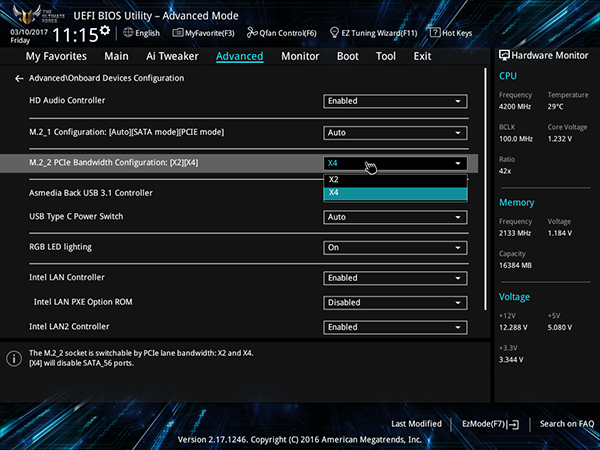Change language via English button
This screenshot has height=450, width=600.
[147, 33]
